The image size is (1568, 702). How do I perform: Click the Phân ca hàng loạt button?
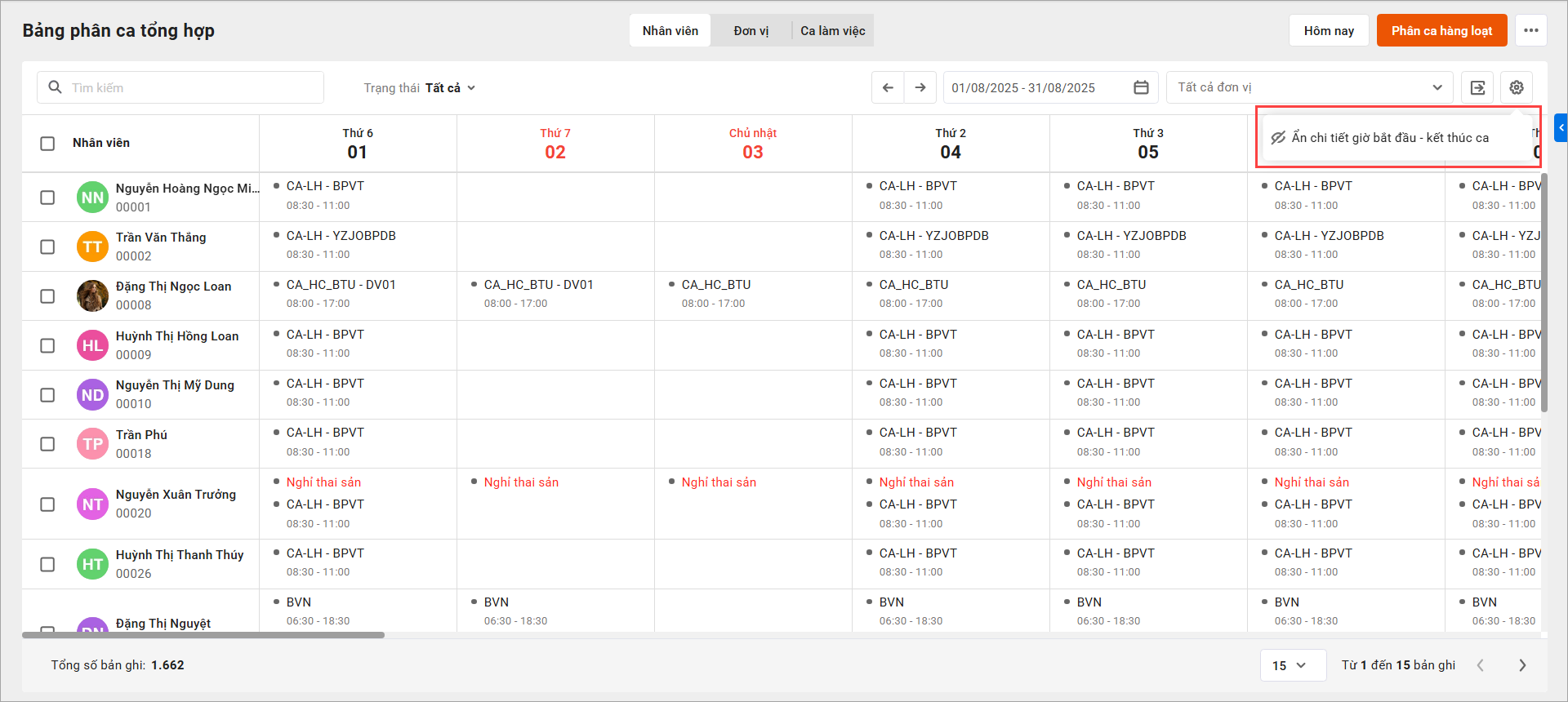1441,31
